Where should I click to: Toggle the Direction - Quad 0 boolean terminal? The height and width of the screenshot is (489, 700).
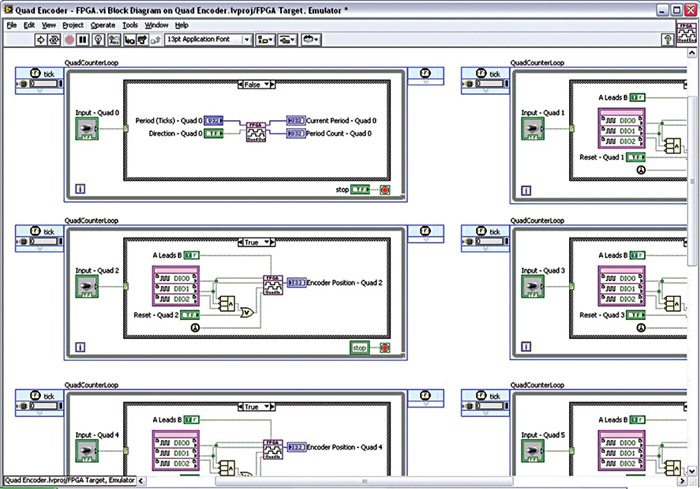click(214, 133)
